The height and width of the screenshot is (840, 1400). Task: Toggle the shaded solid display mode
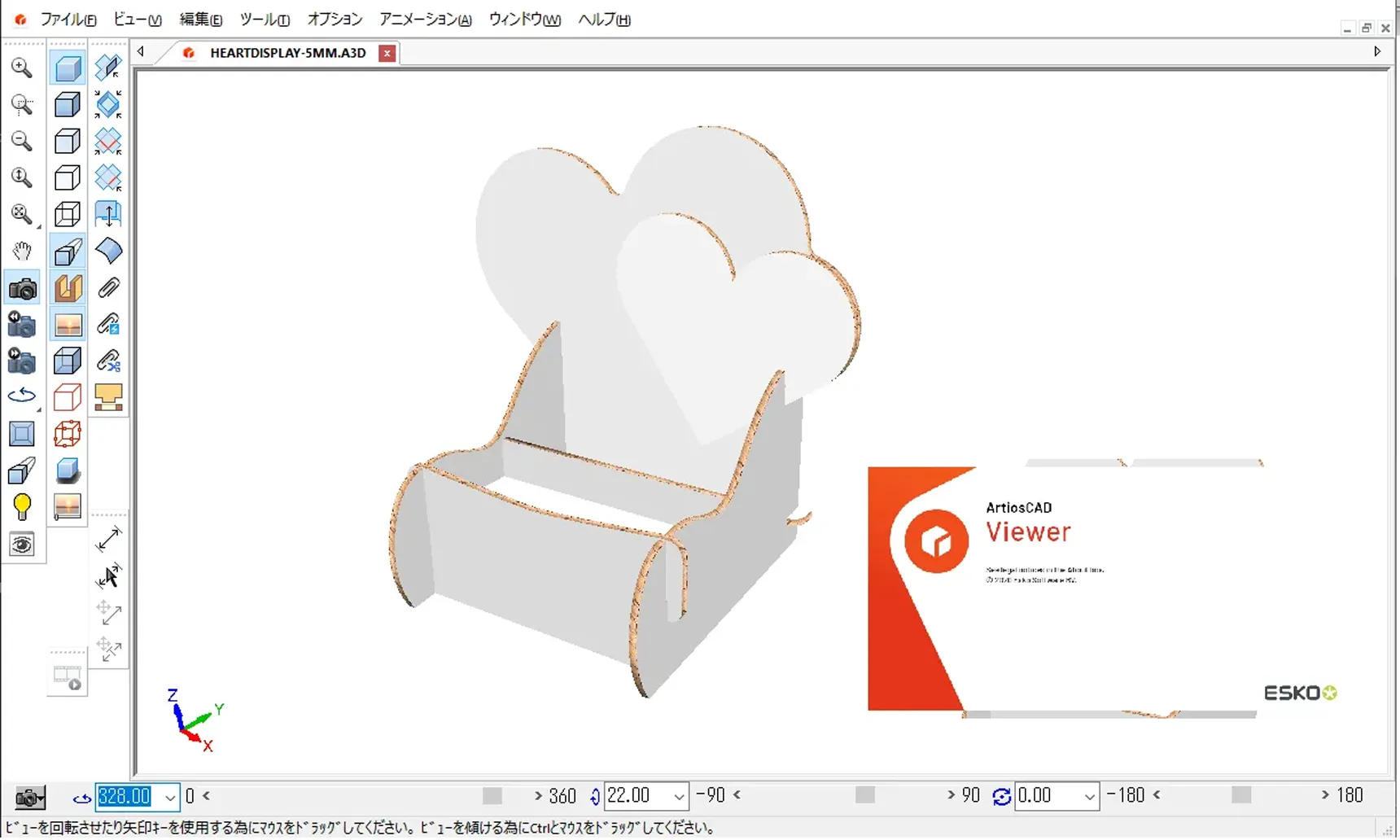(68, 67)
